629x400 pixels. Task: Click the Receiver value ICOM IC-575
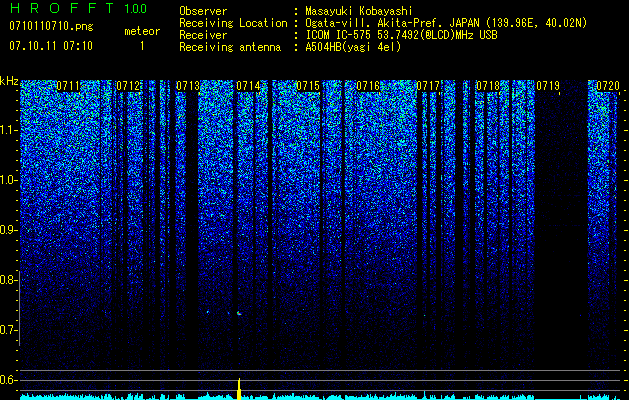click(341, 35)
